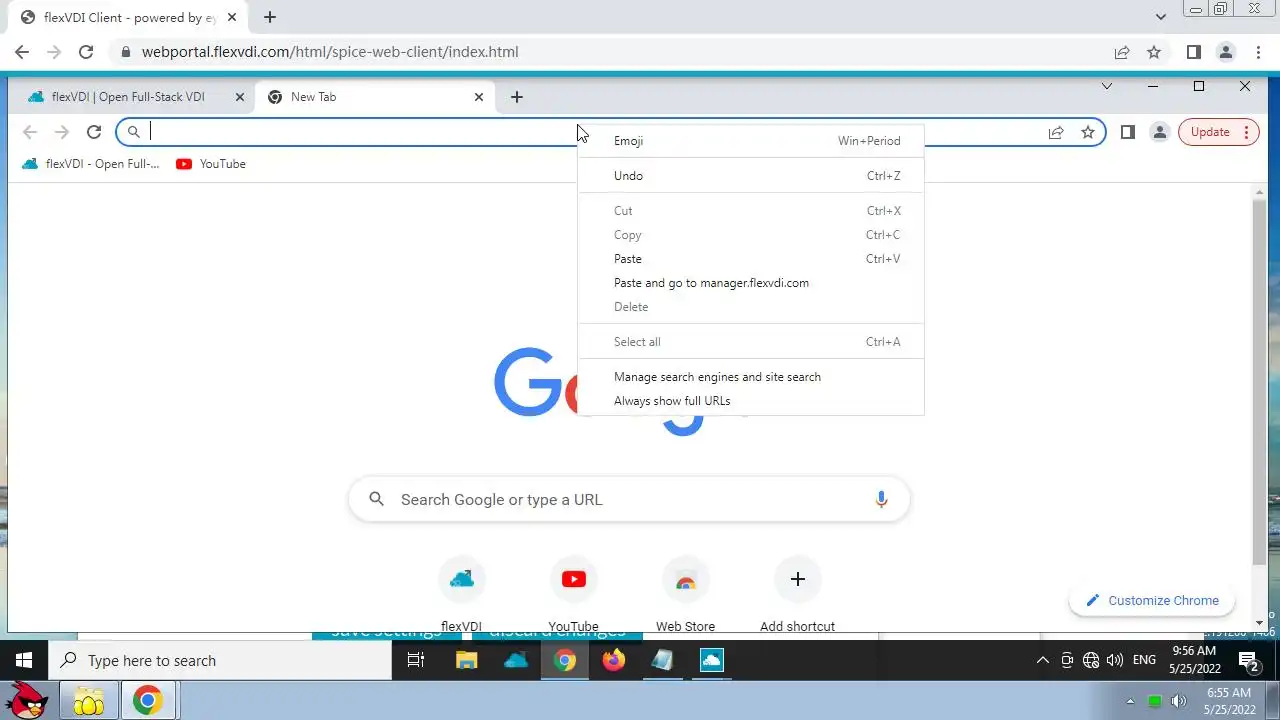Open notification center icon
Screen dimensions: 1280x720
coord(1248,660)
